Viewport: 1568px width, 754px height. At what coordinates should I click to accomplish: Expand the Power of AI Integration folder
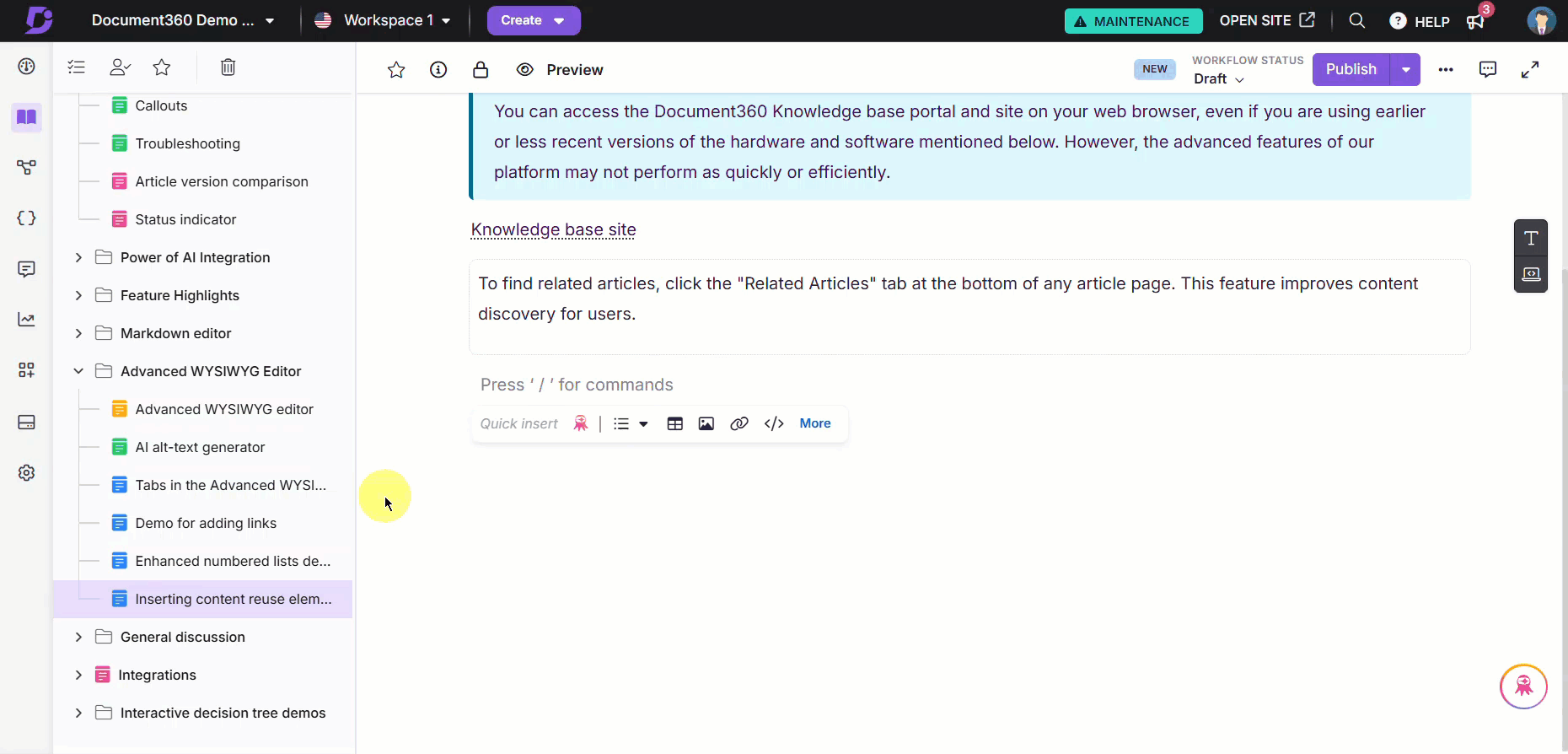pos(78,257)
